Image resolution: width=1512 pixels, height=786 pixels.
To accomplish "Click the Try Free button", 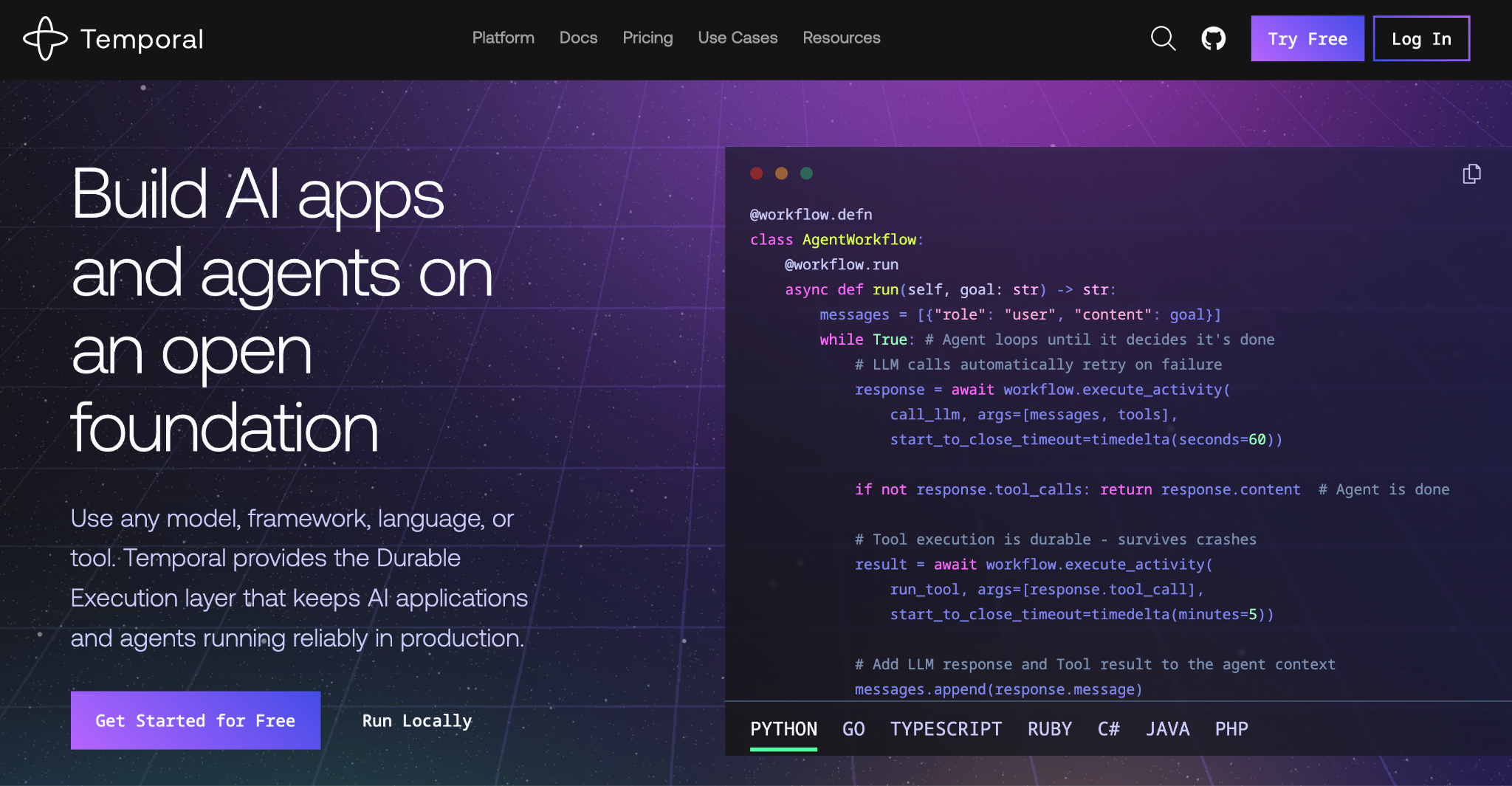I will pyautogui.click(x=1307, y=38).
